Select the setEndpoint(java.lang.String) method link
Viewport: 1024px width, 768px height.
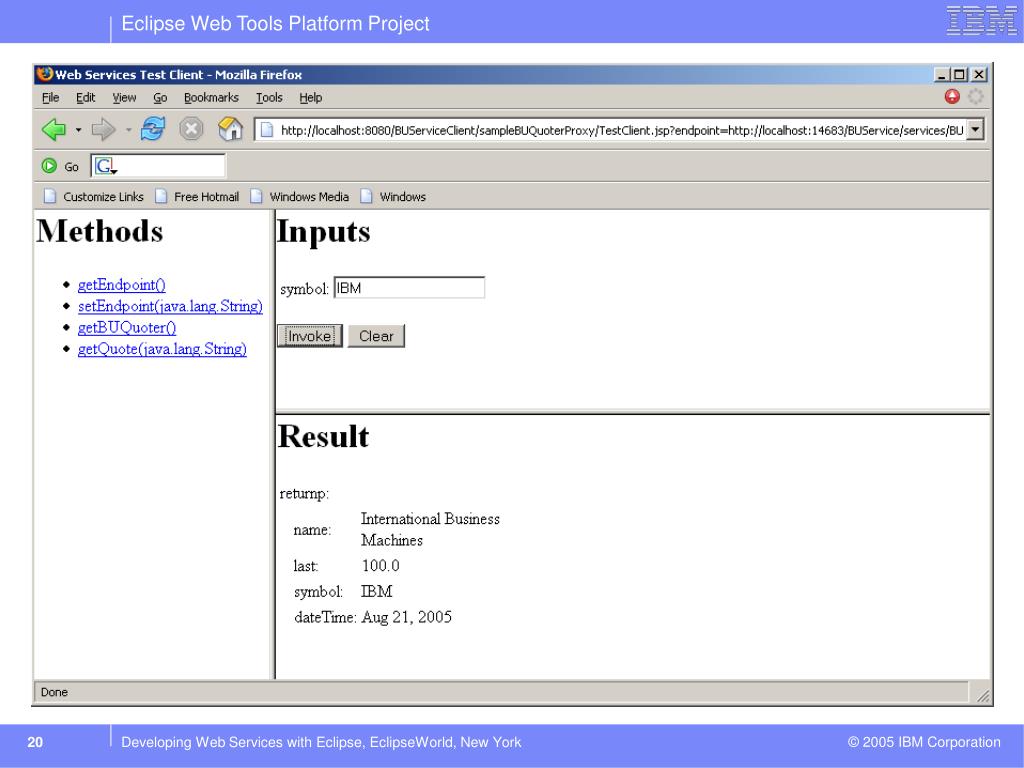[x=170, y=306]
